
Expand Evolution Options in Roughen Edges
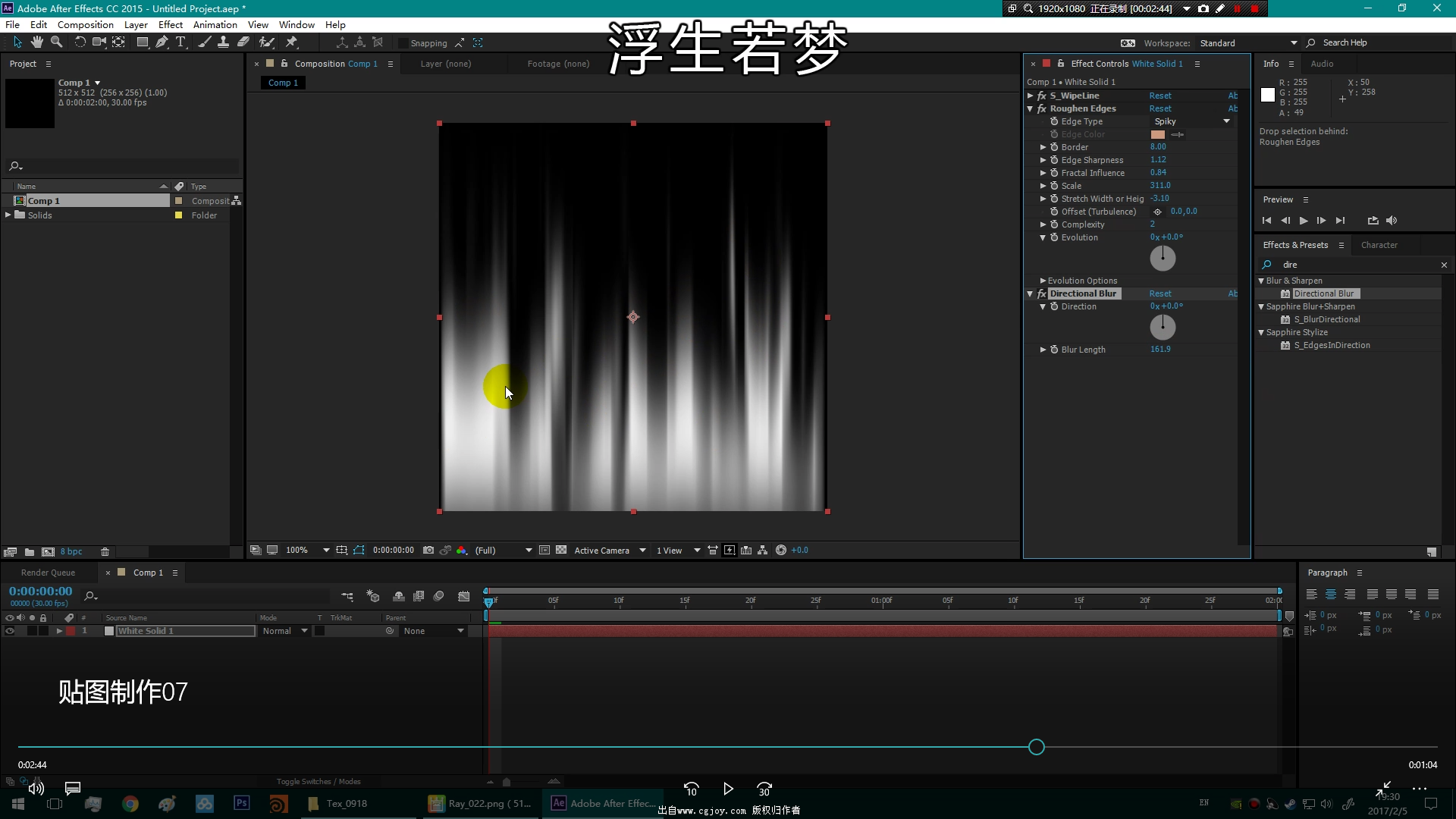pos(1043,281)
